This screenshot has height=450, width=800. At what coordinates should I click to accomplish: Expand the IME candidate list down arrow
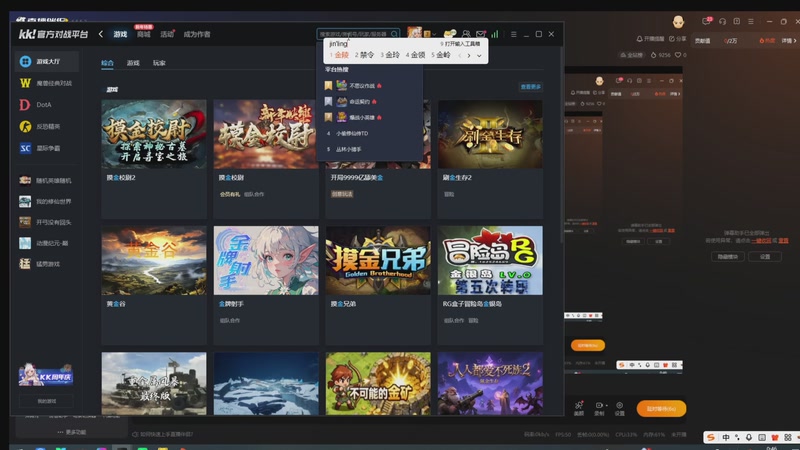point(479,56)
